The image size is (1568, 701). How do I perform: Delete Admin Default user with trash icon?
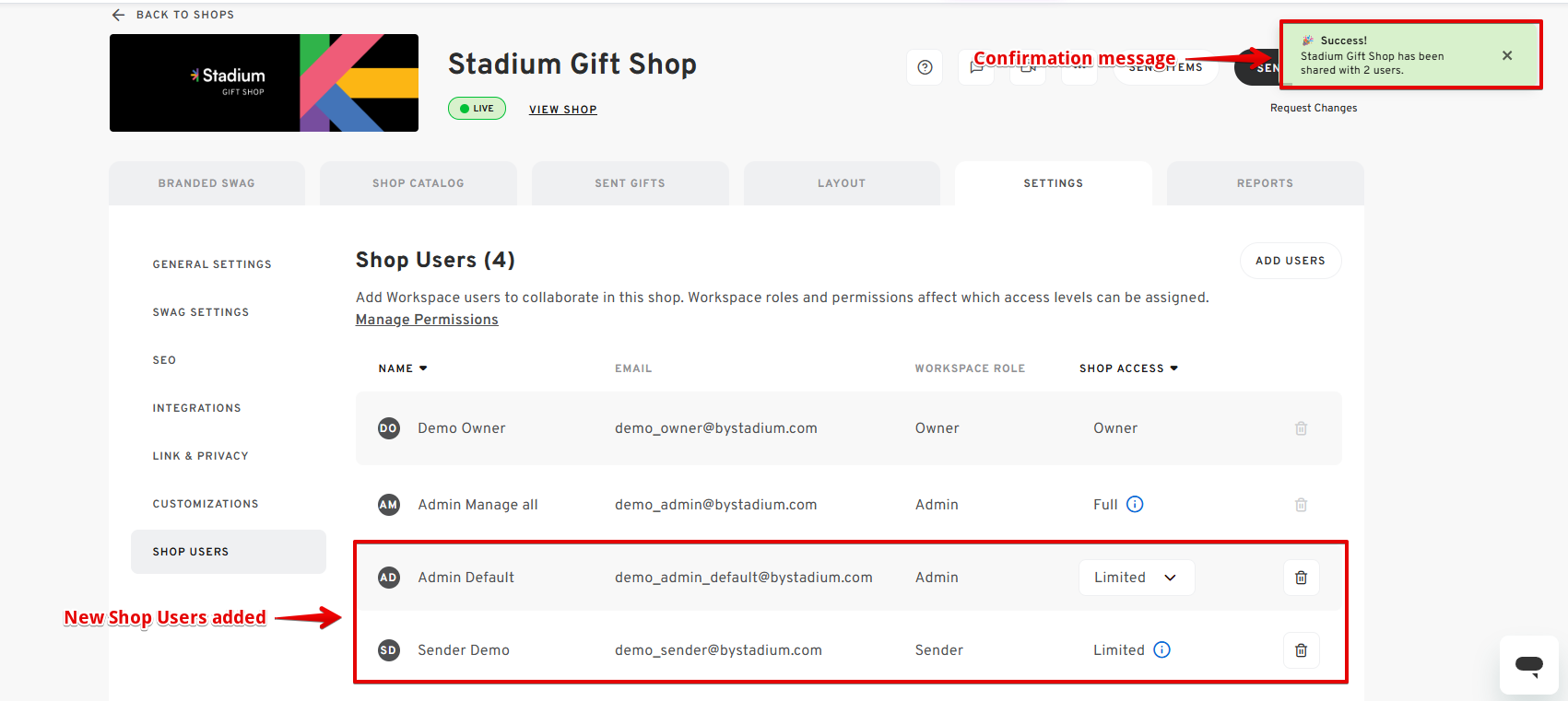pos(1301,578)
